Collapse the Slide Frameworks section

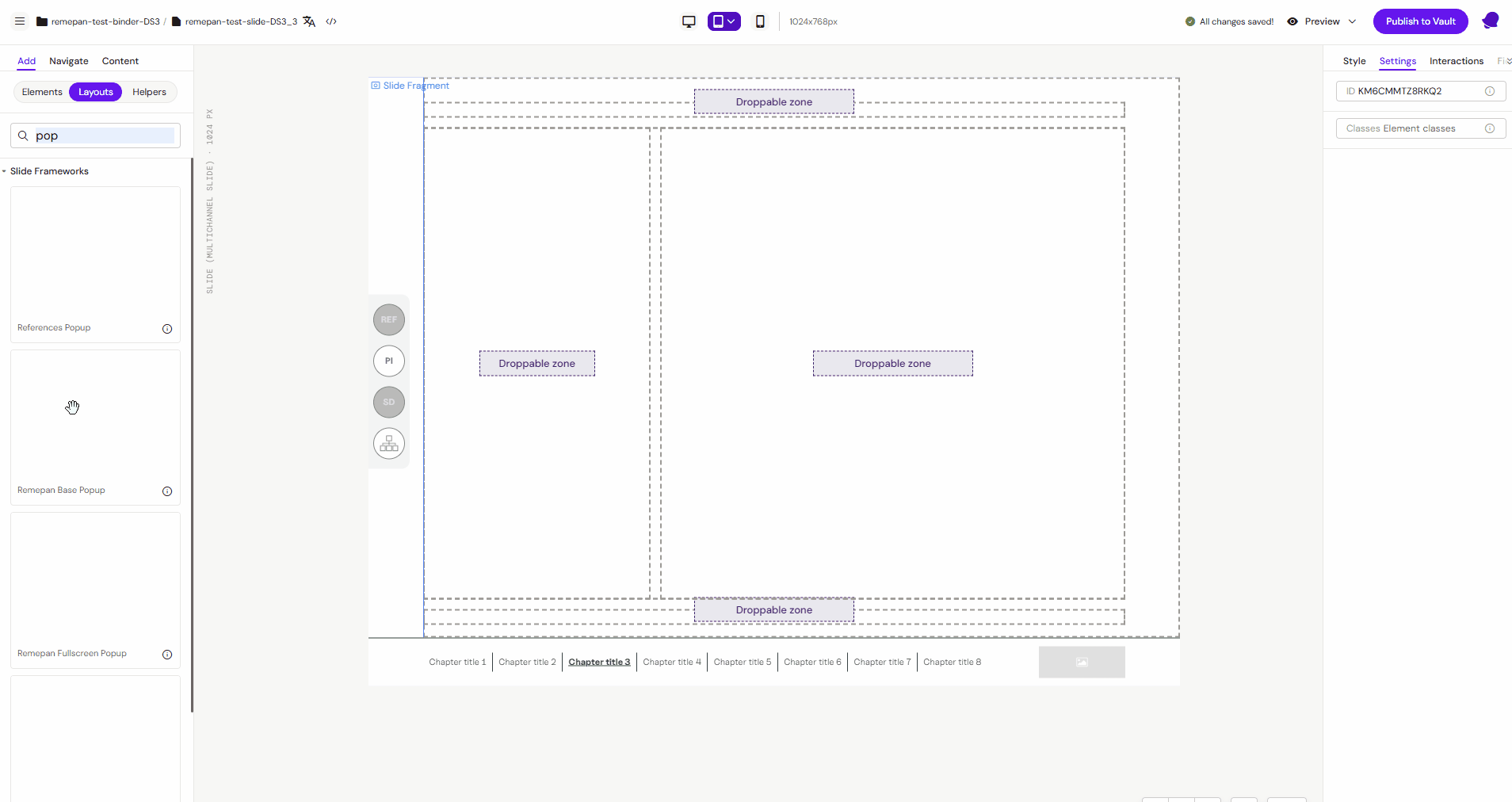click(x=4, y=171)
